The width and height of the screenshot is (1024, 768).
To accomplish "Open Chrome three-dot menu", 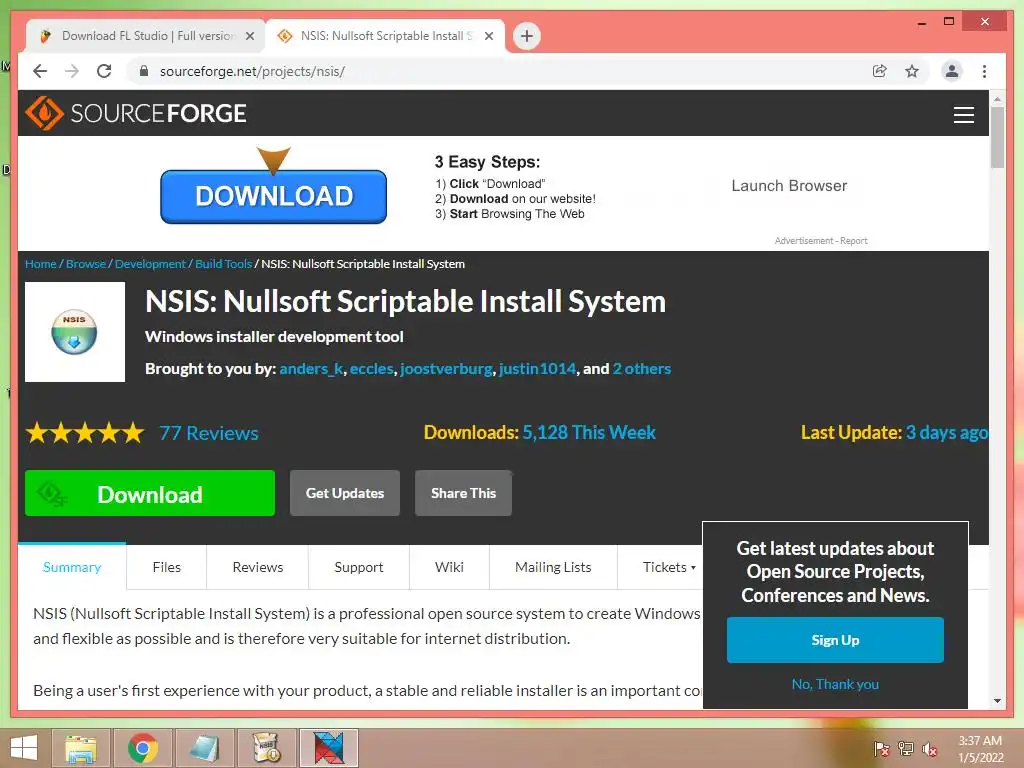I will pos(984,71).
